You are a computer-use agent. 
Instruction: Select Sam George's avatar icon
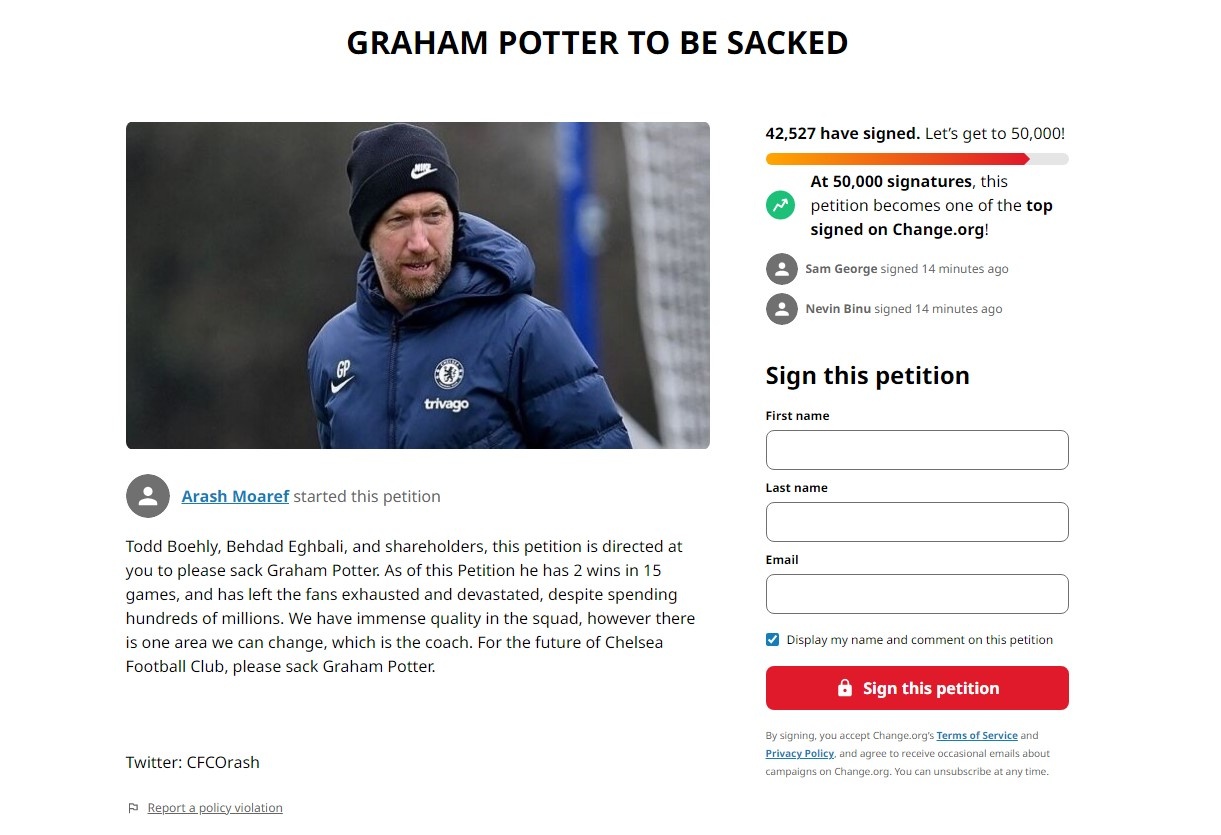click(781, 268)
